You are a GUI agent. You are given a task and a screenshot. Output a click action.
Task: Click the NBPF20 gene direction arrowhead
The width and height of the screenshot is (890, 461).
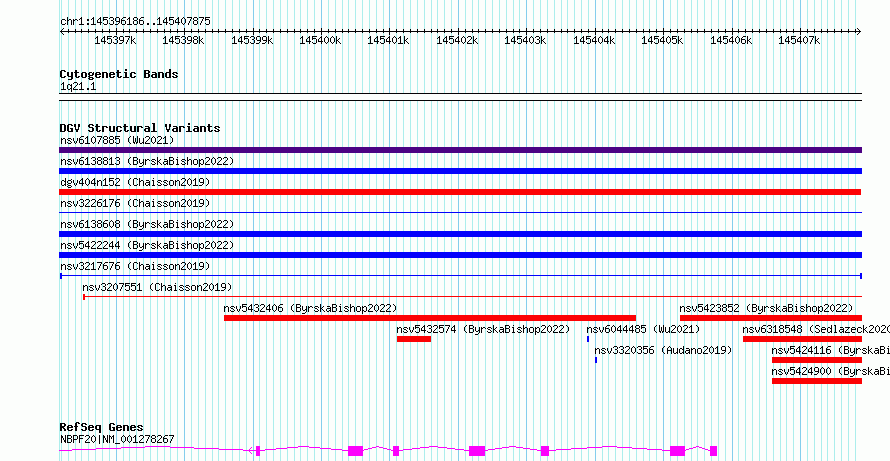251,451
